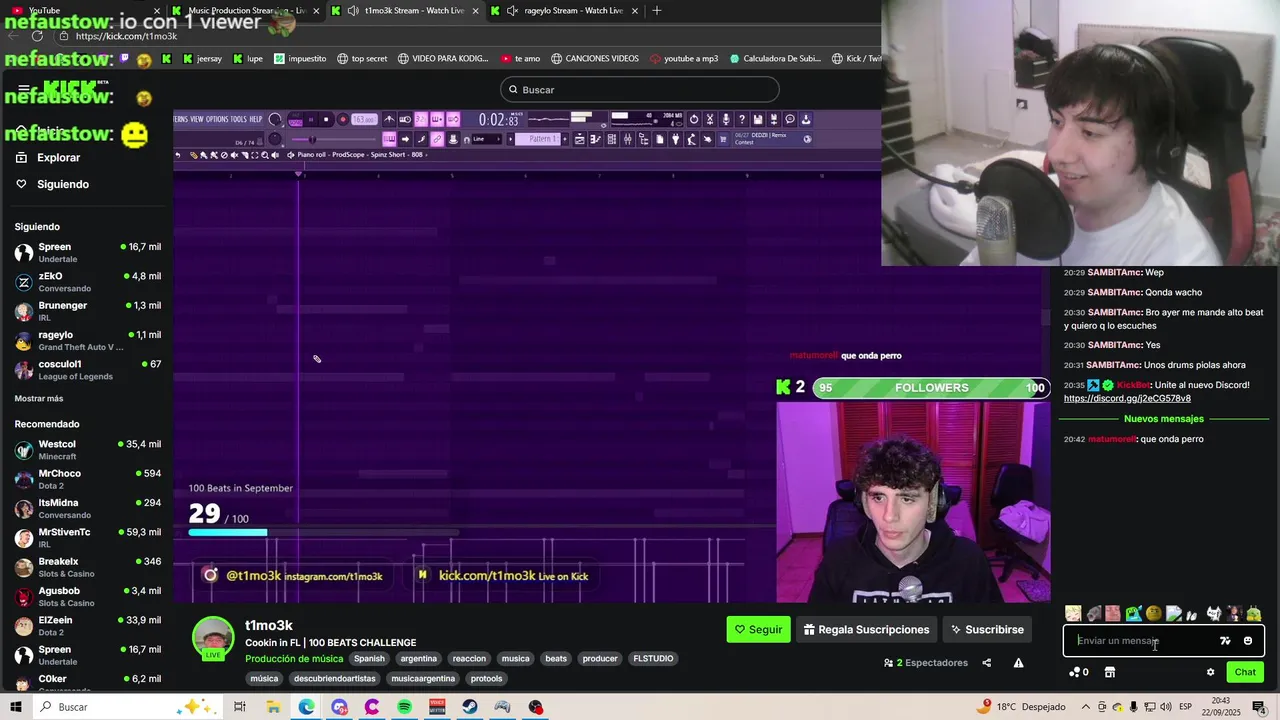Report stream with warning triangle icon

(1018, 663)
